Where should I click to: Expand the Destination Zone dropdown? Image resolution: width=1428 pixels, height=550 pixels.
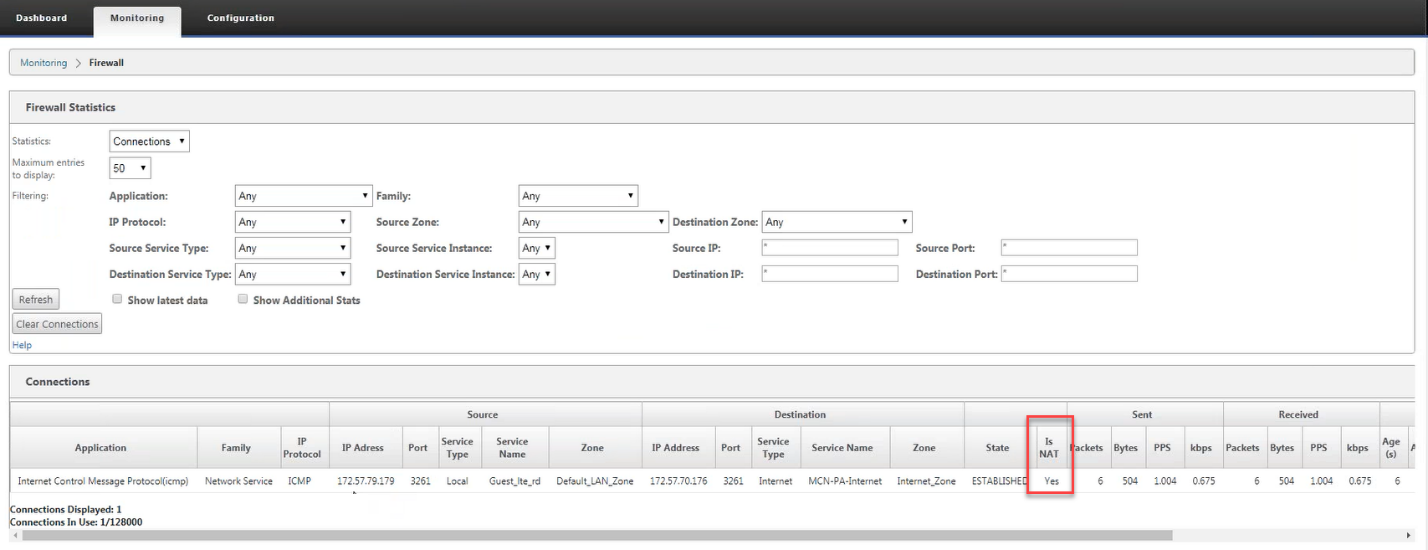837,222
